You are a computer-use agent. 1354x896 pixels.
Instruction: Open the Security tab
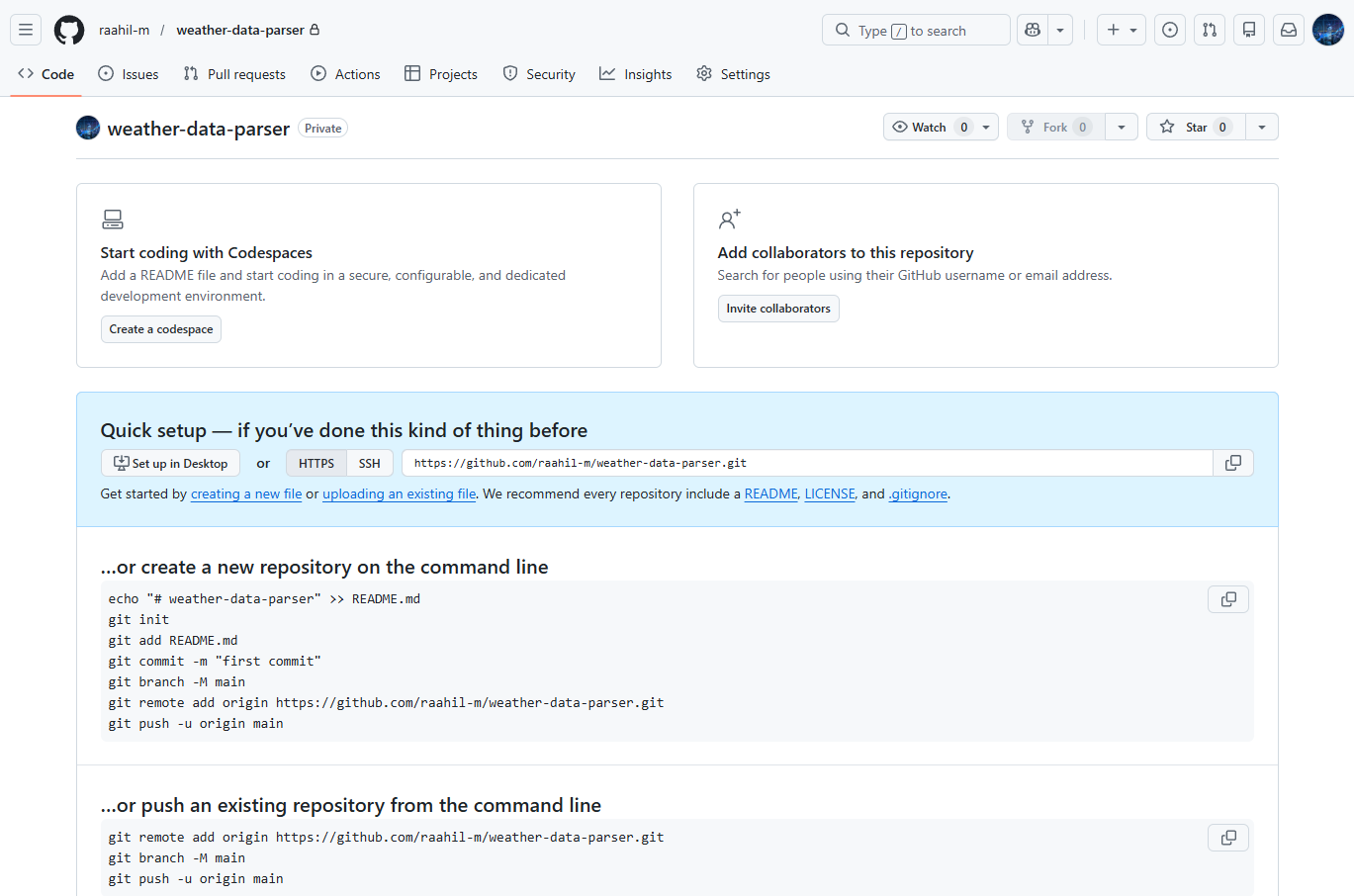539,74
